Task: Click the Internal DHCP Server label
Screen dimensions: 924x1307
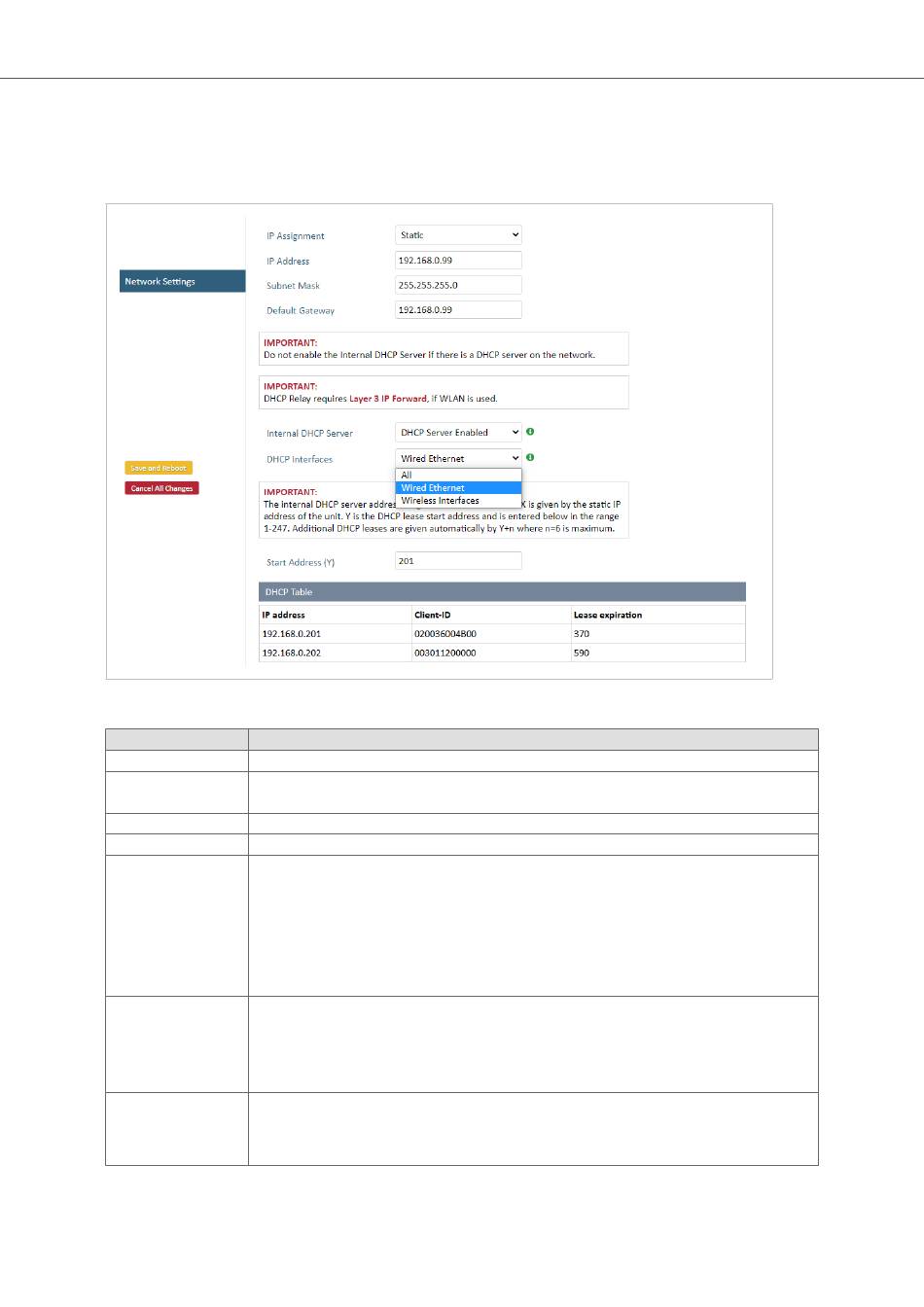Action: pyautogui.click(x=310, y=434)
